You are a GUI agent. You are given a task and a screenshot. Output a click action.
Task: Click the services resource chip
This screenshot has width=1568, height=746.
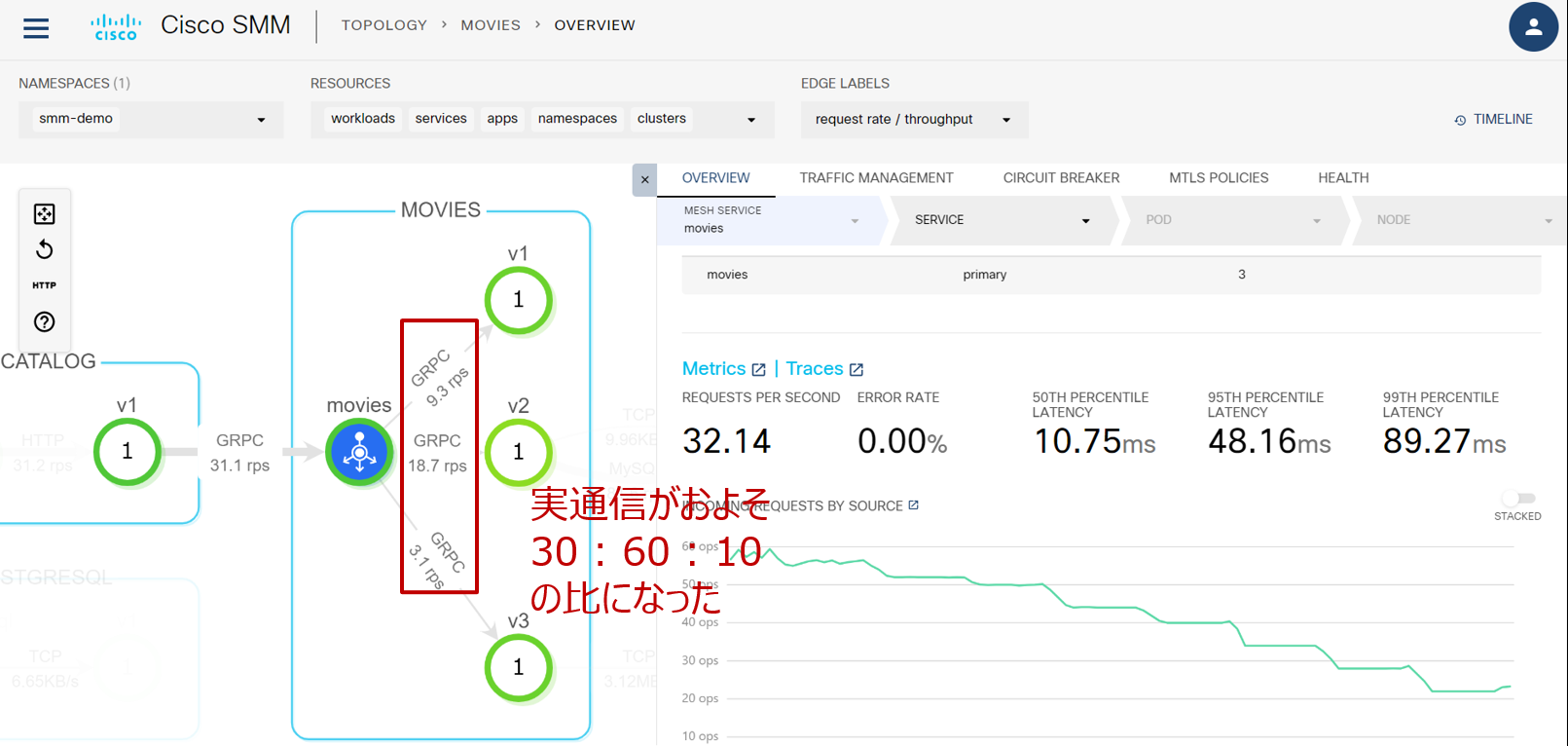point(441,119)
